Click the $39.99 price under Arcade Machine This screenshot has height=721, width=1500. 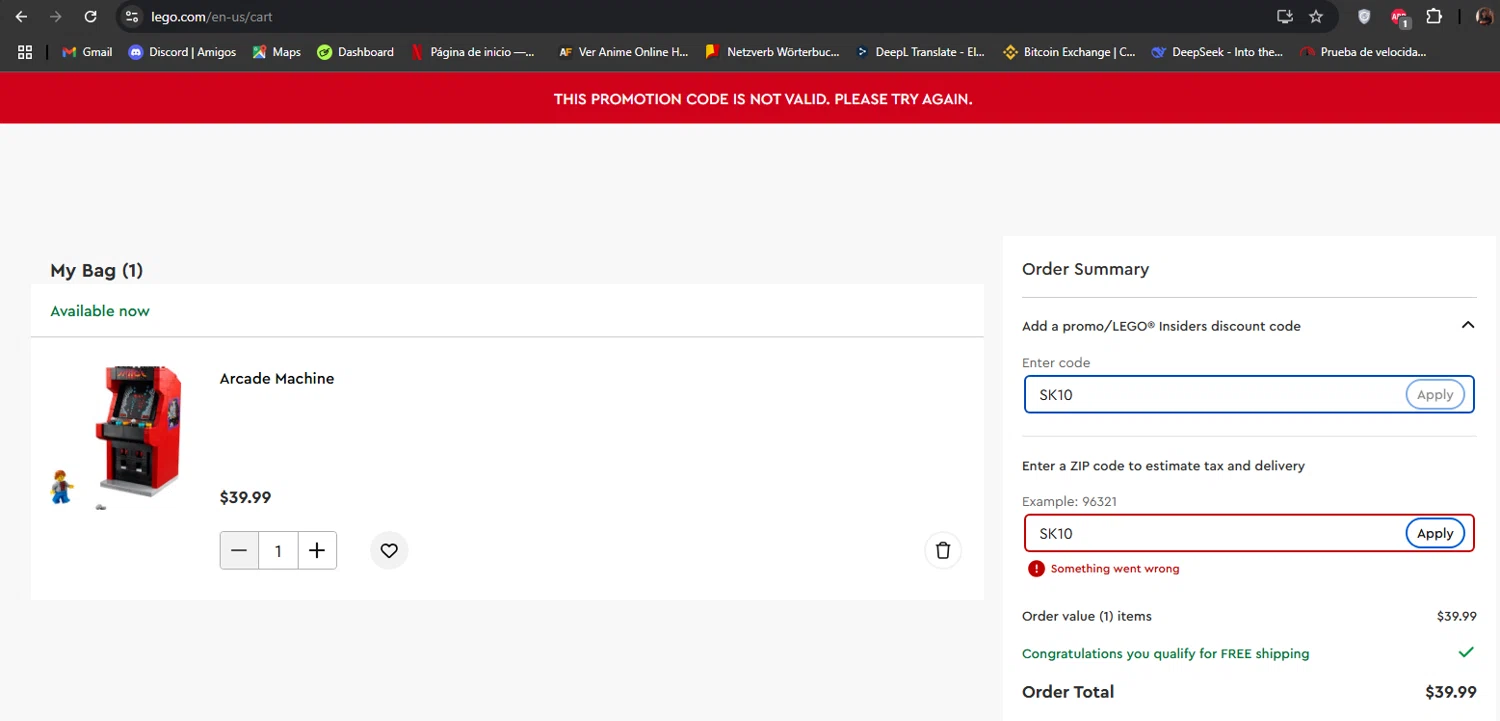click(x=245, y=497)
